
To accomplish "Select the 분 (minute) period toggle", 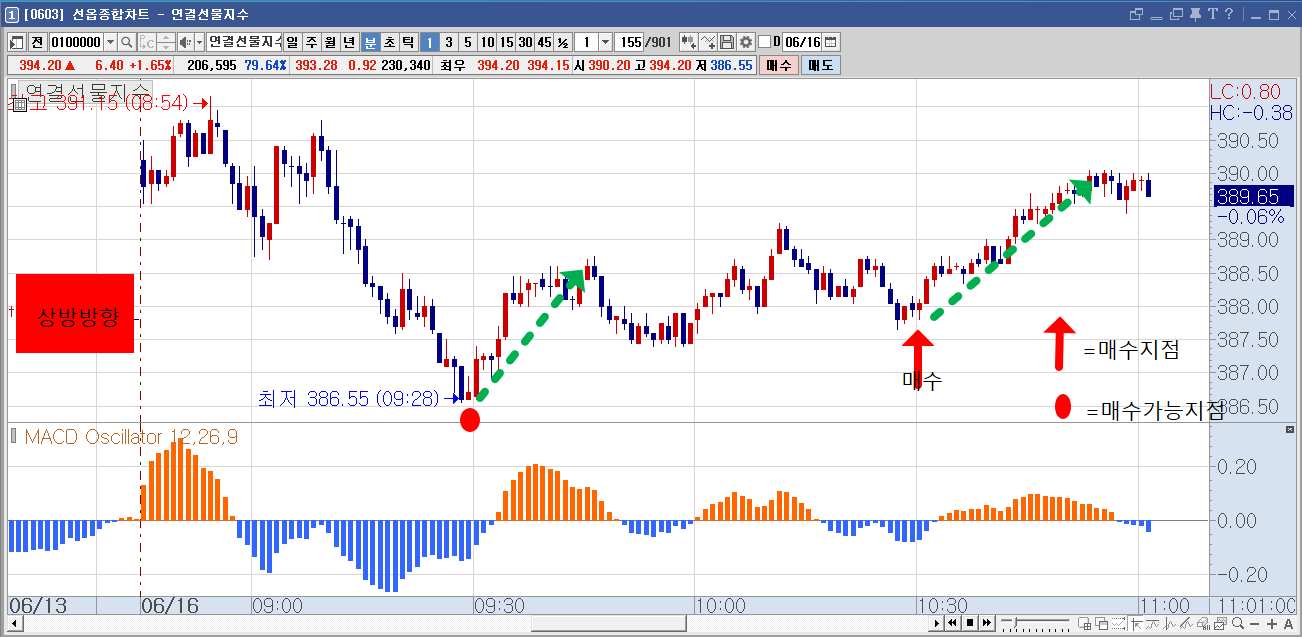I will 370,42.
